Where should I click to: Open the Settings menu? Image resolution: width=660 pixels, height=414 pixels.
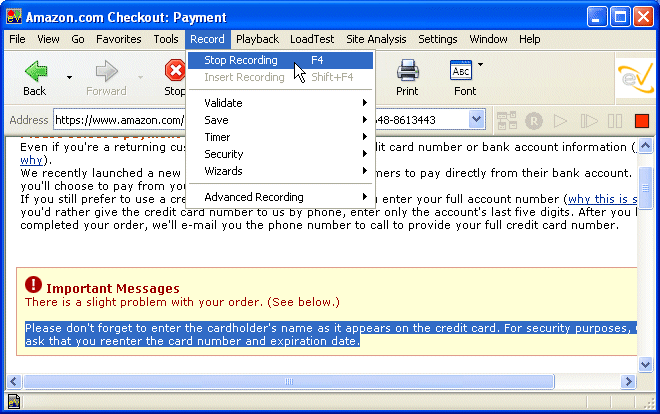pos(438,39)
